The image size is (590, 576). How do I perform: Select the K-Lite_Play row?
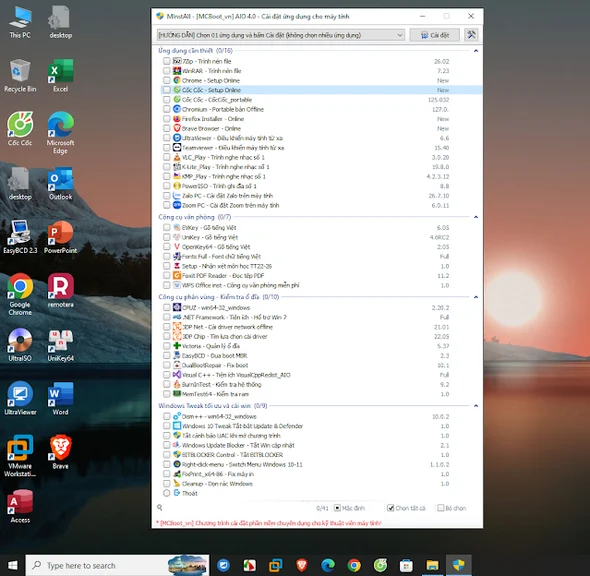(321, 167)
